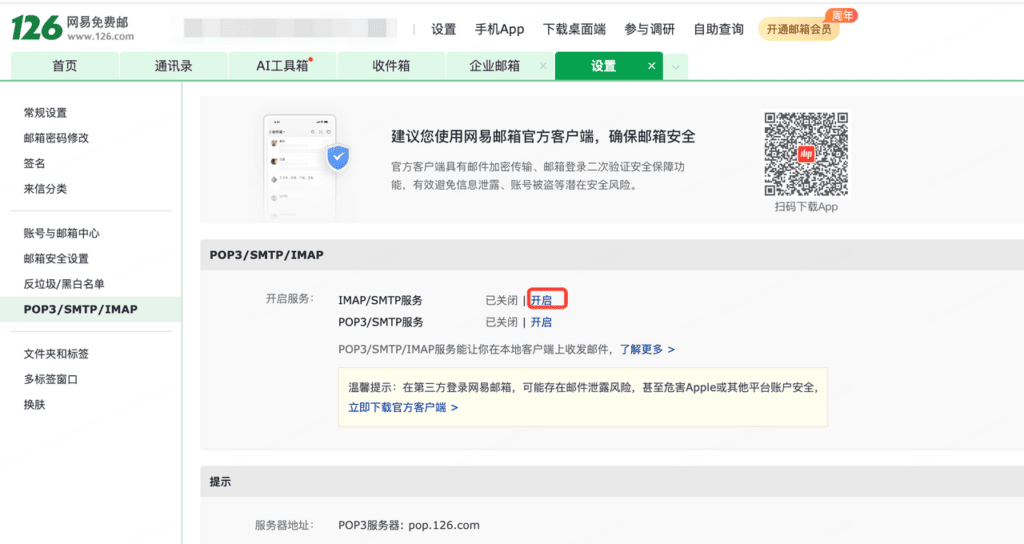Click the 已关闭 status for IMAP/SMTP服务

[502, 300]
